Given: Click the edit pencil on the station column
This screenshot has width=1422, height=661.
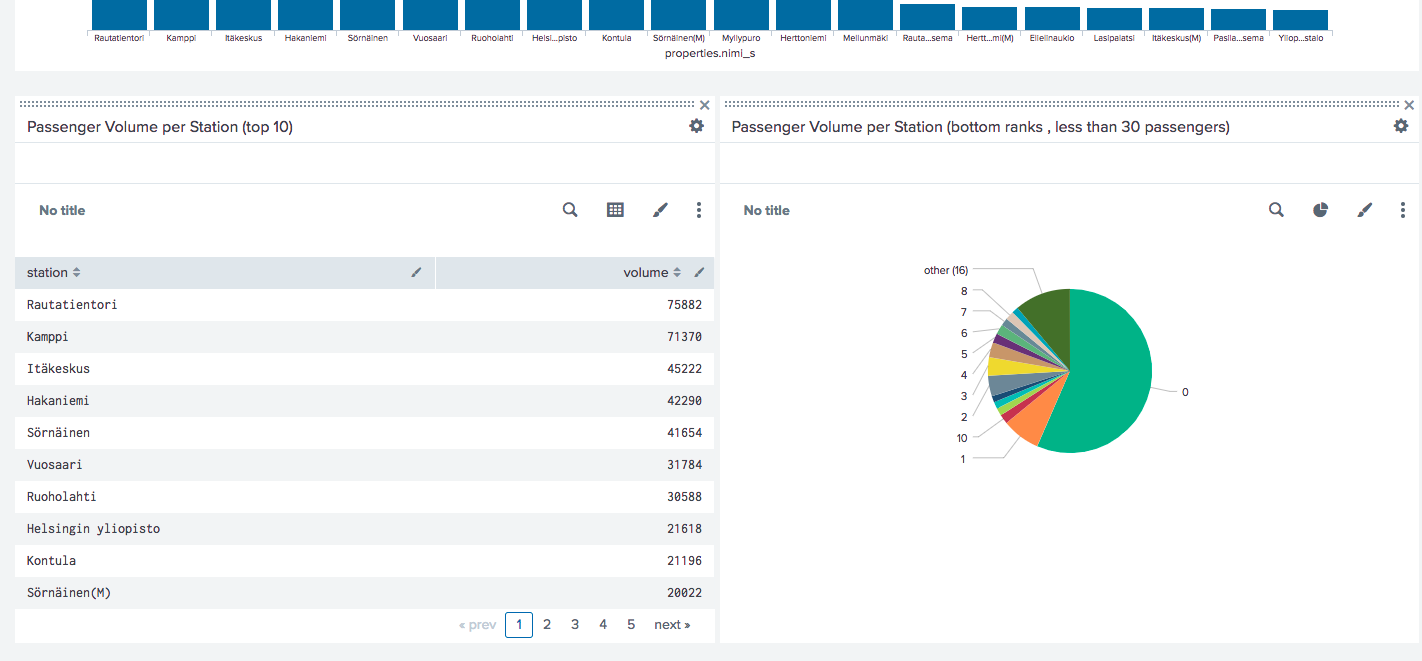Looking at the screenshot, I should [x=416, y=272].
